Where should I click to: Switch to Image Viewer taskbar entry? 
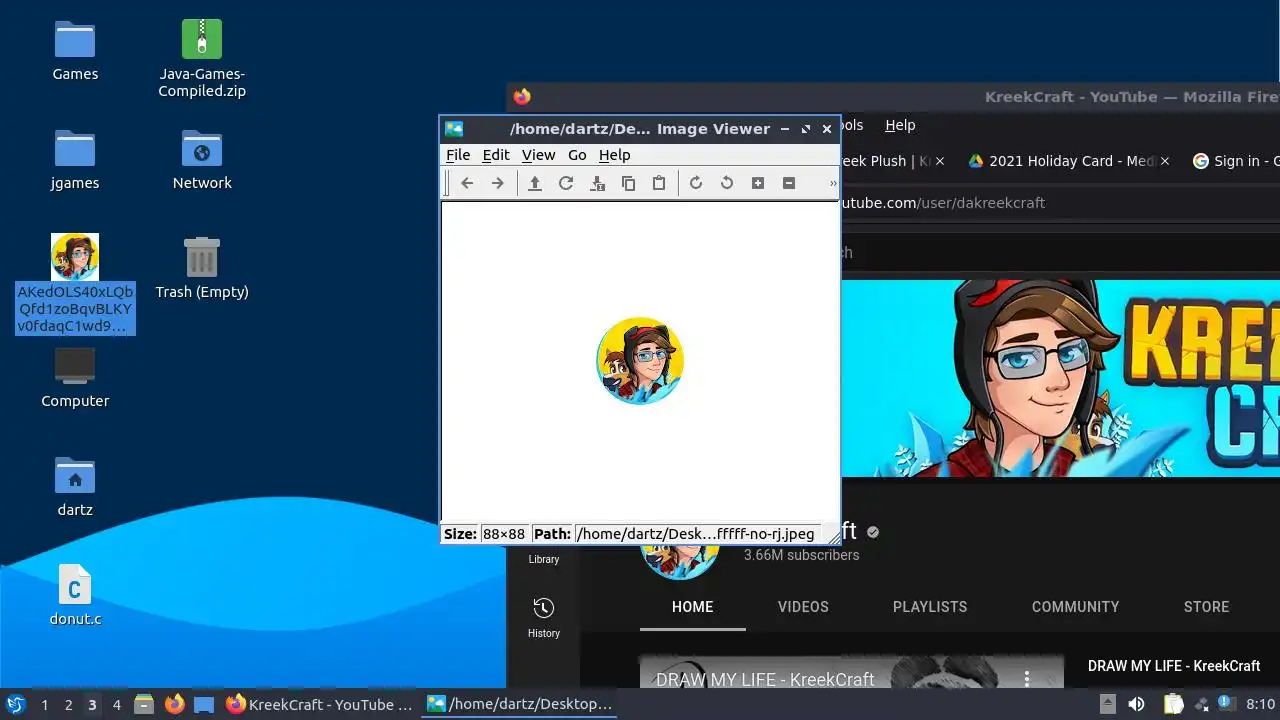(x=520, y=704)
